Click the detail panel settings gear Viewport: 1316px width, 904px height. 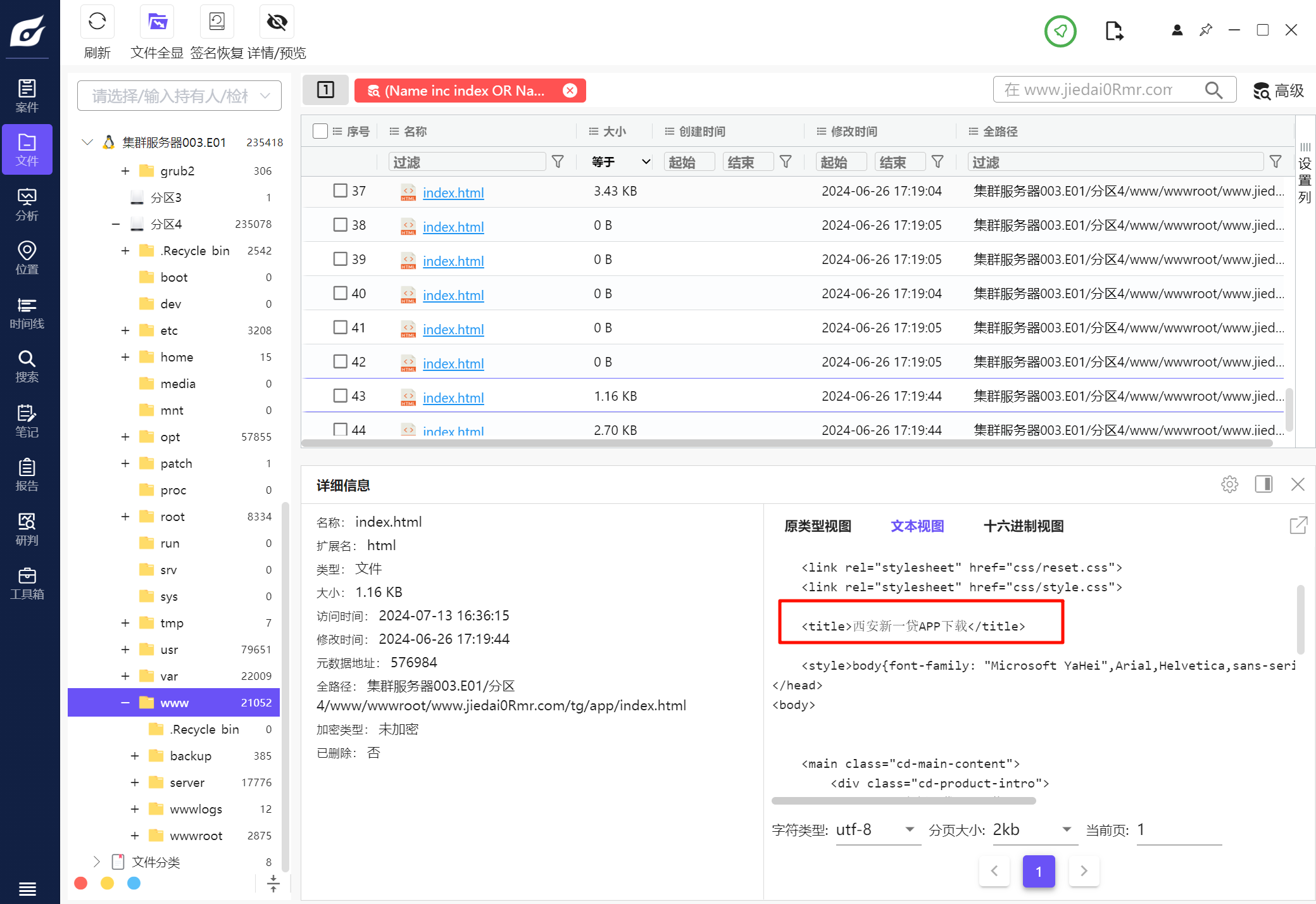click(1229, 484)
